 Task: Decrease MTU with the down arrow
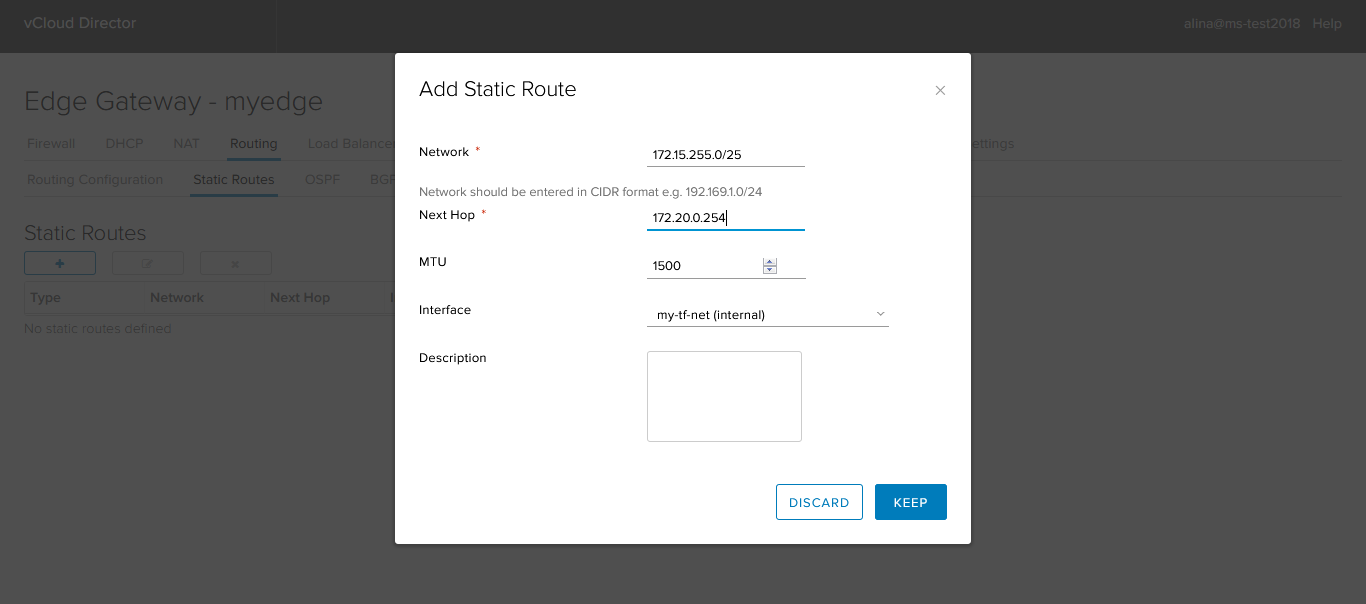pos(770,270)
